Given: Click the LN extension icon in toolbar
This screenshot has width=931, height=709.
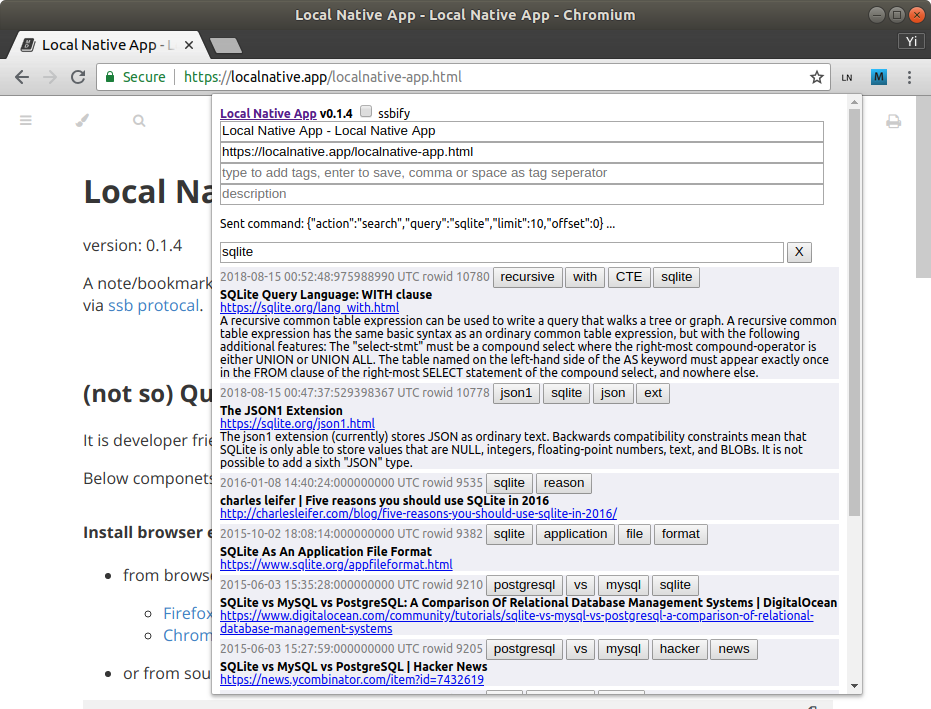Looking at the screenshot, I should point(847,77).
